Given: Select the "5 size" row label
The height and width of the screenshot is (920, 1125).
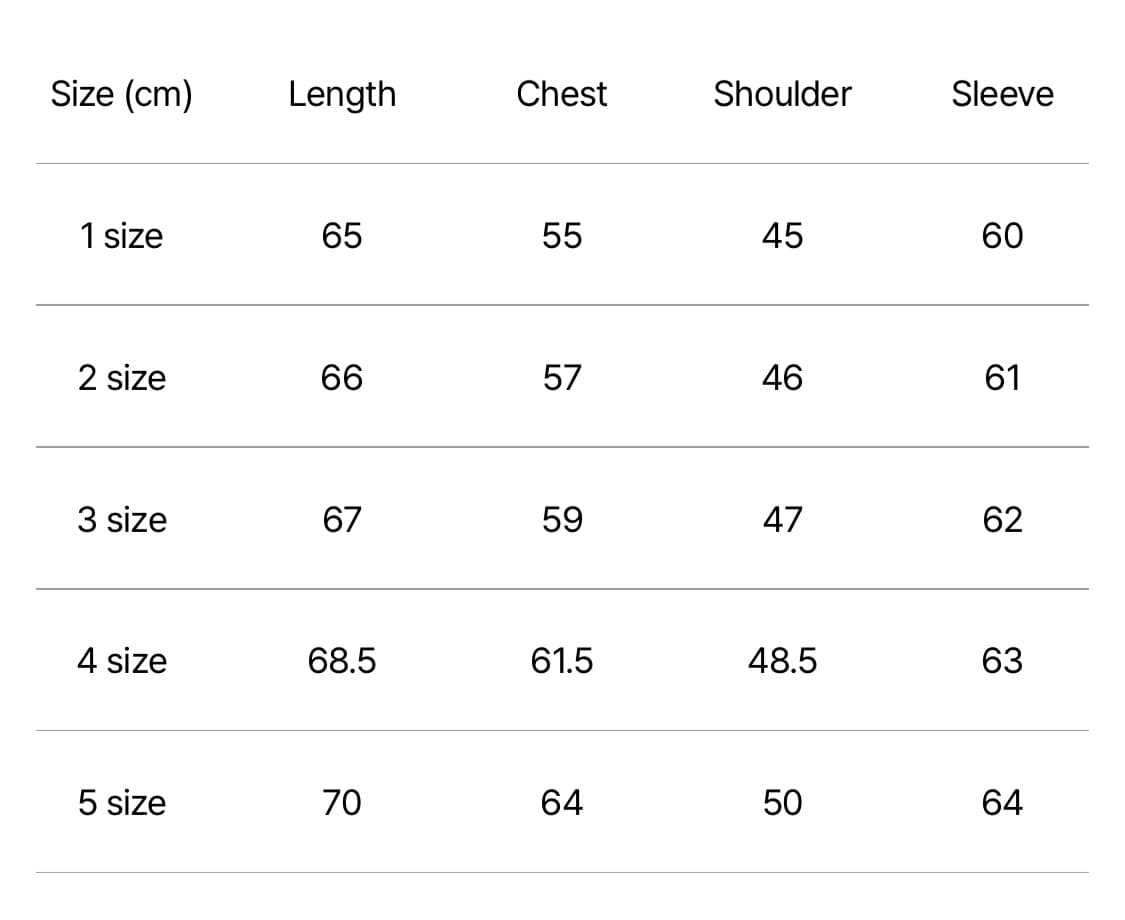Looking at the screenshot, I should tap(121, 803).
